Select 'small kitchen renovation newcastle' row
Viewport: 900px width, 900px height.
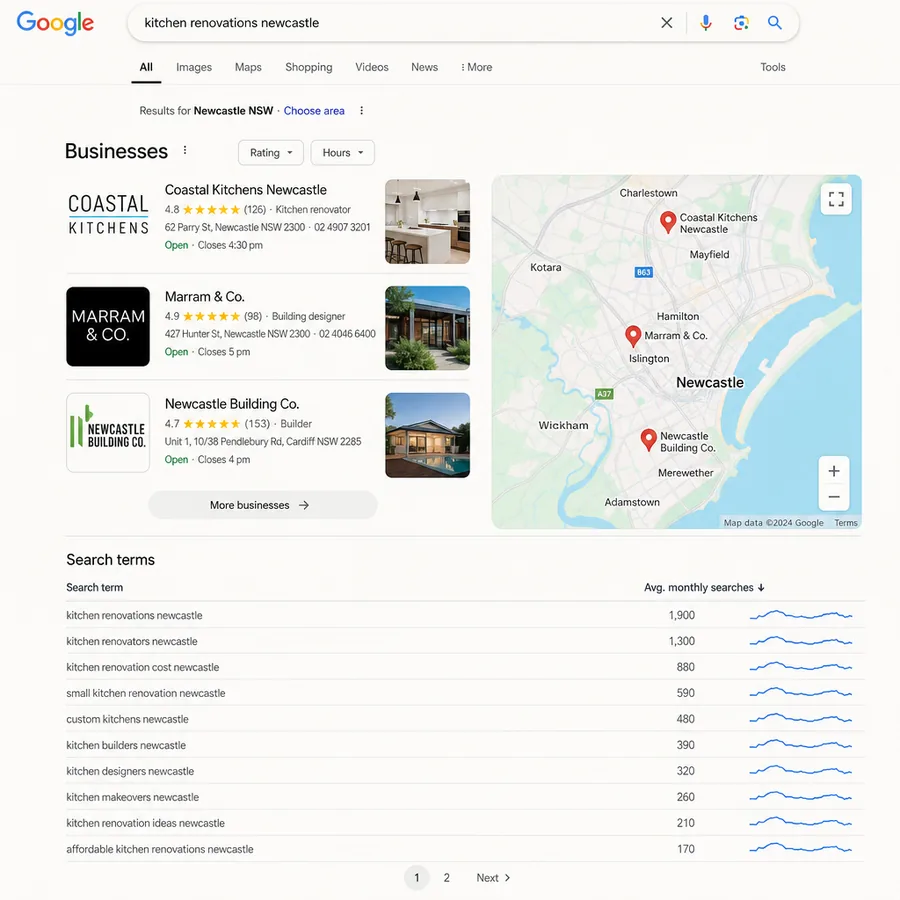click(465, 693)
